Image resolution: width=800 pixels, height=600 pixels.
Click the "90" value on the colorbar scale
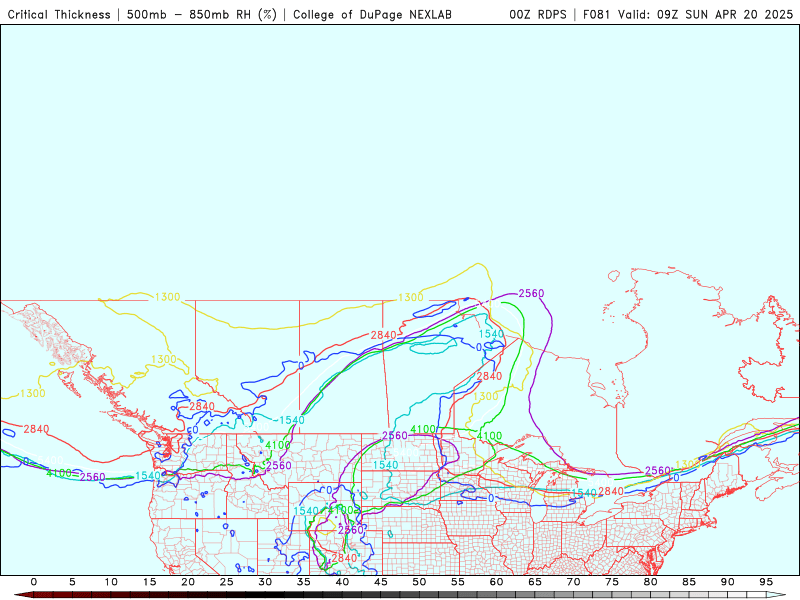pyautogui.click(x=728, y=582)
